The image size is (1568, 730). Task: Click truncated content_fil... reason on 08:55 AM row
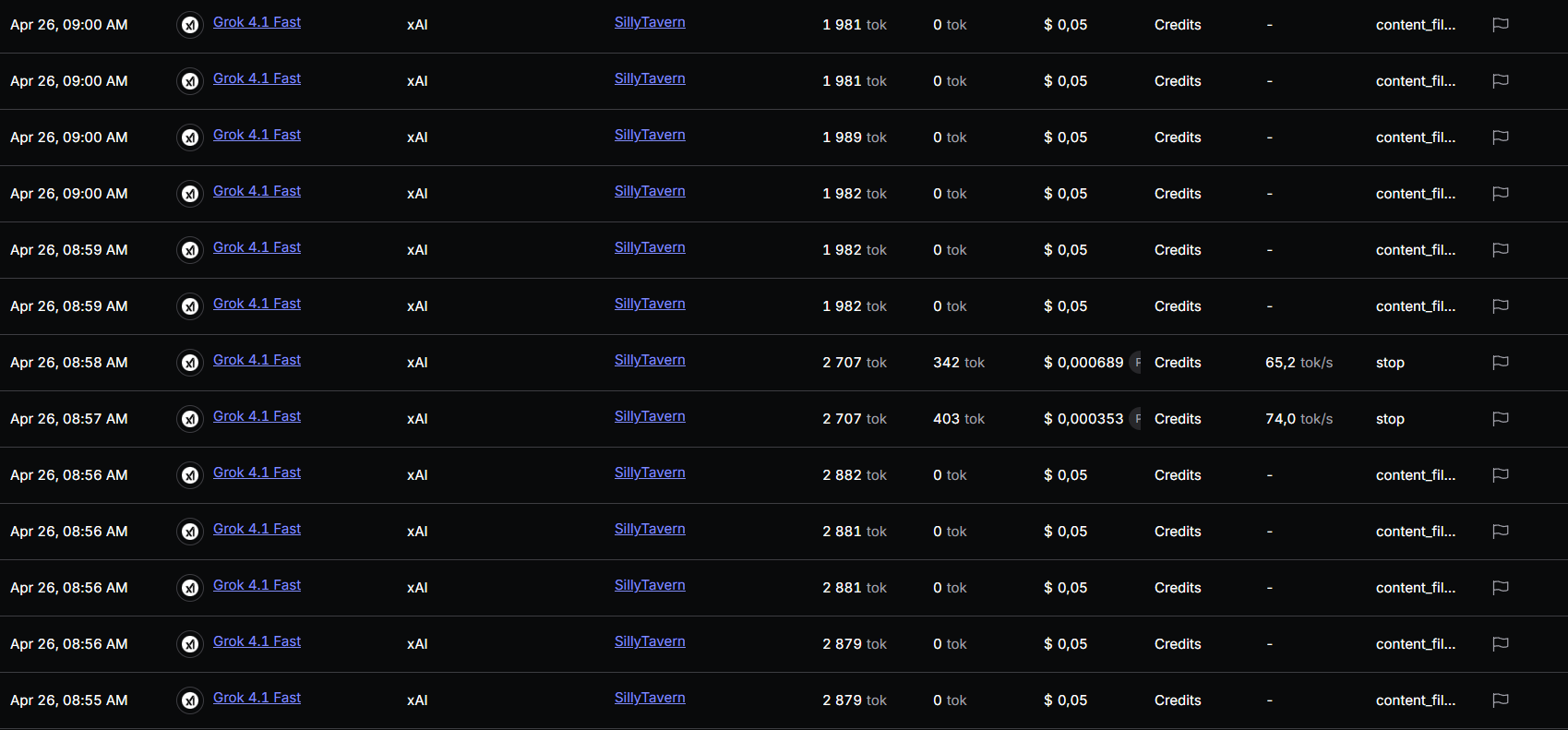click(x=1416, y=700)
